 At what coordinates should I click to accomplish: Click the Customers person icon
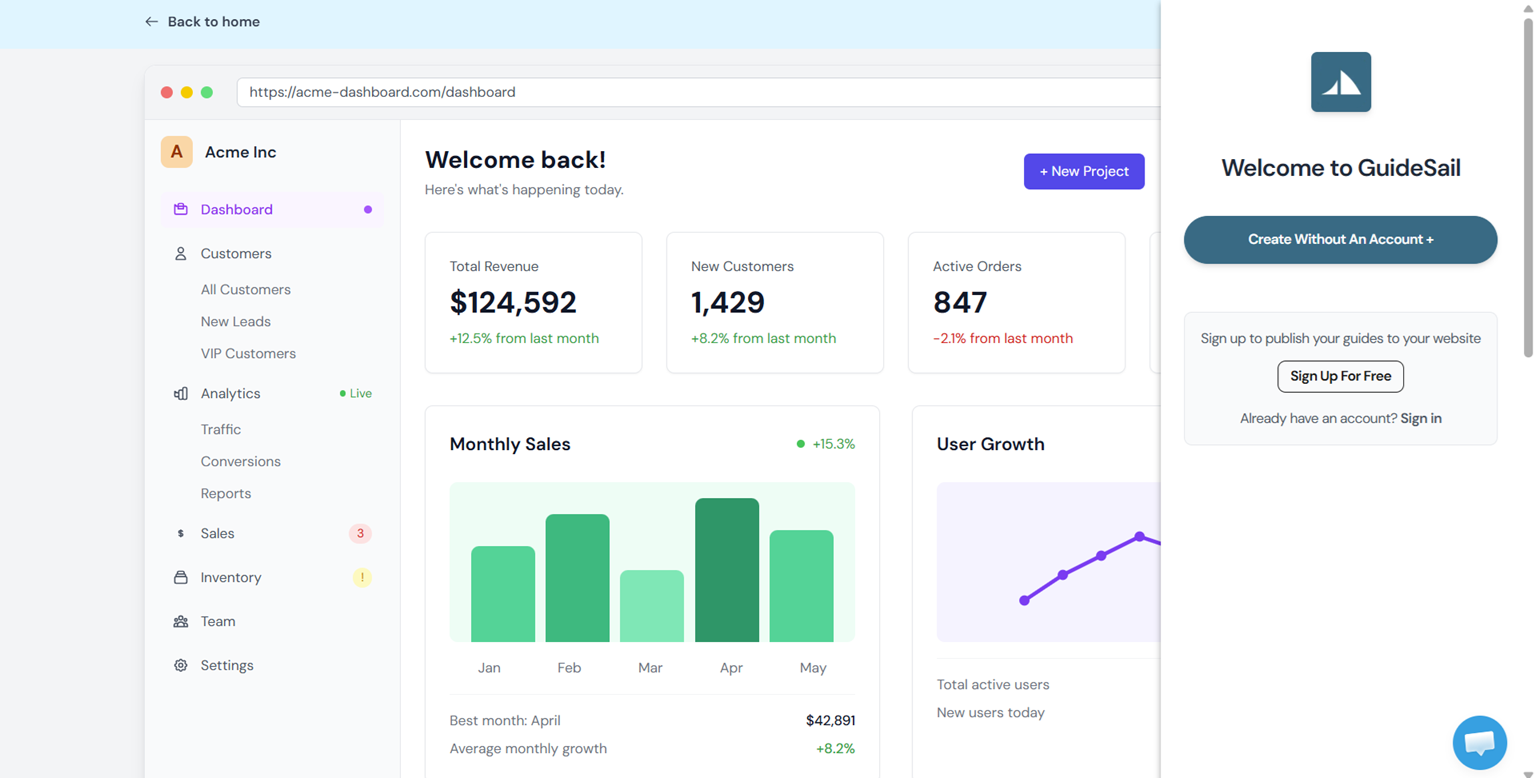click(x=181, y=254)
